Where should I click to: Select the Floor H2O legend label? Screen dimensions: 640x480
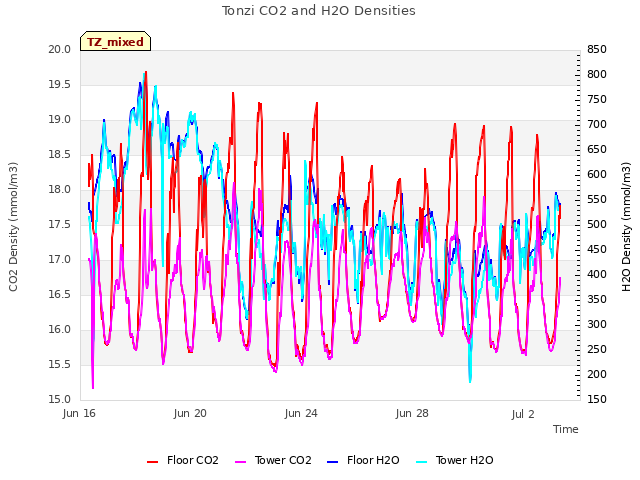point(373,460)
